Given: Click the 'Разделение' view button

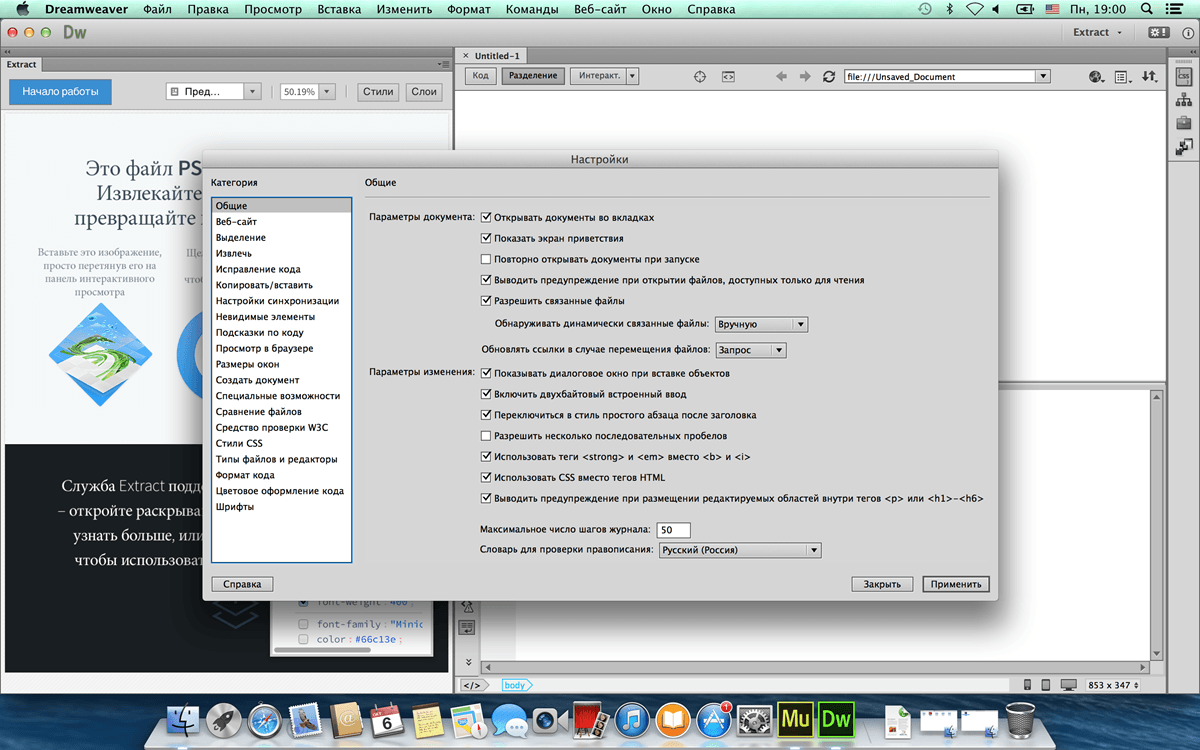Looking at the screenshot, I should coord(533,76).
